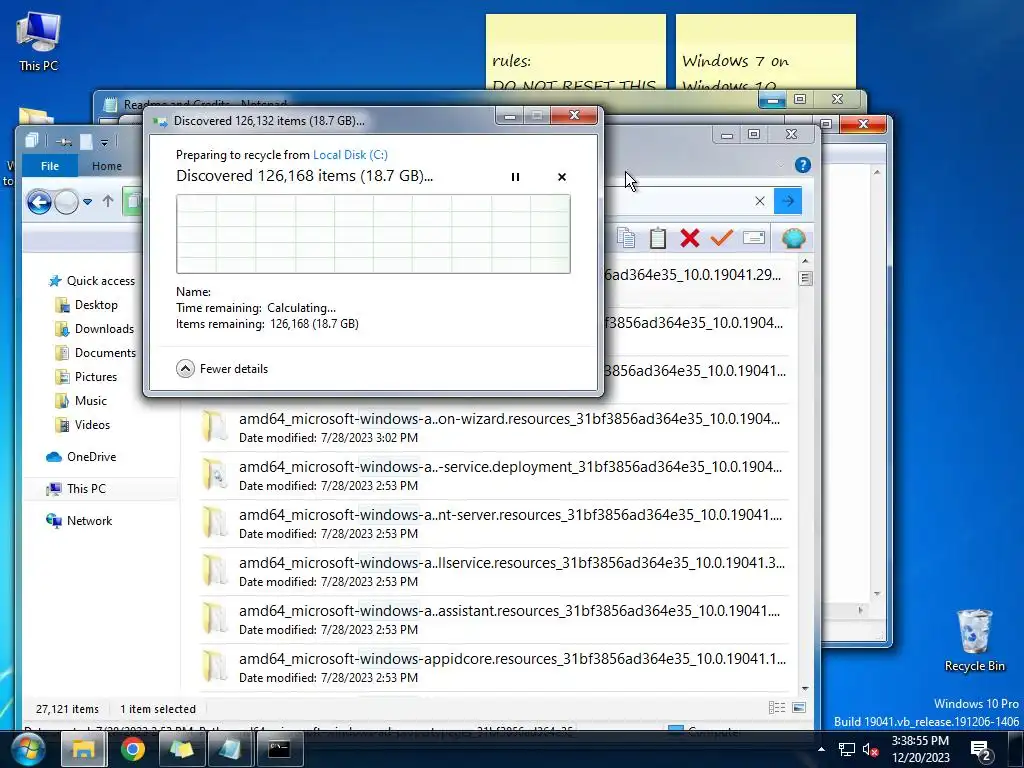Image resolution: width=1024 pixels, height=768 pixels.
Task: Open the Local Disk (C:) link
Action: click(x=350, y=155)
